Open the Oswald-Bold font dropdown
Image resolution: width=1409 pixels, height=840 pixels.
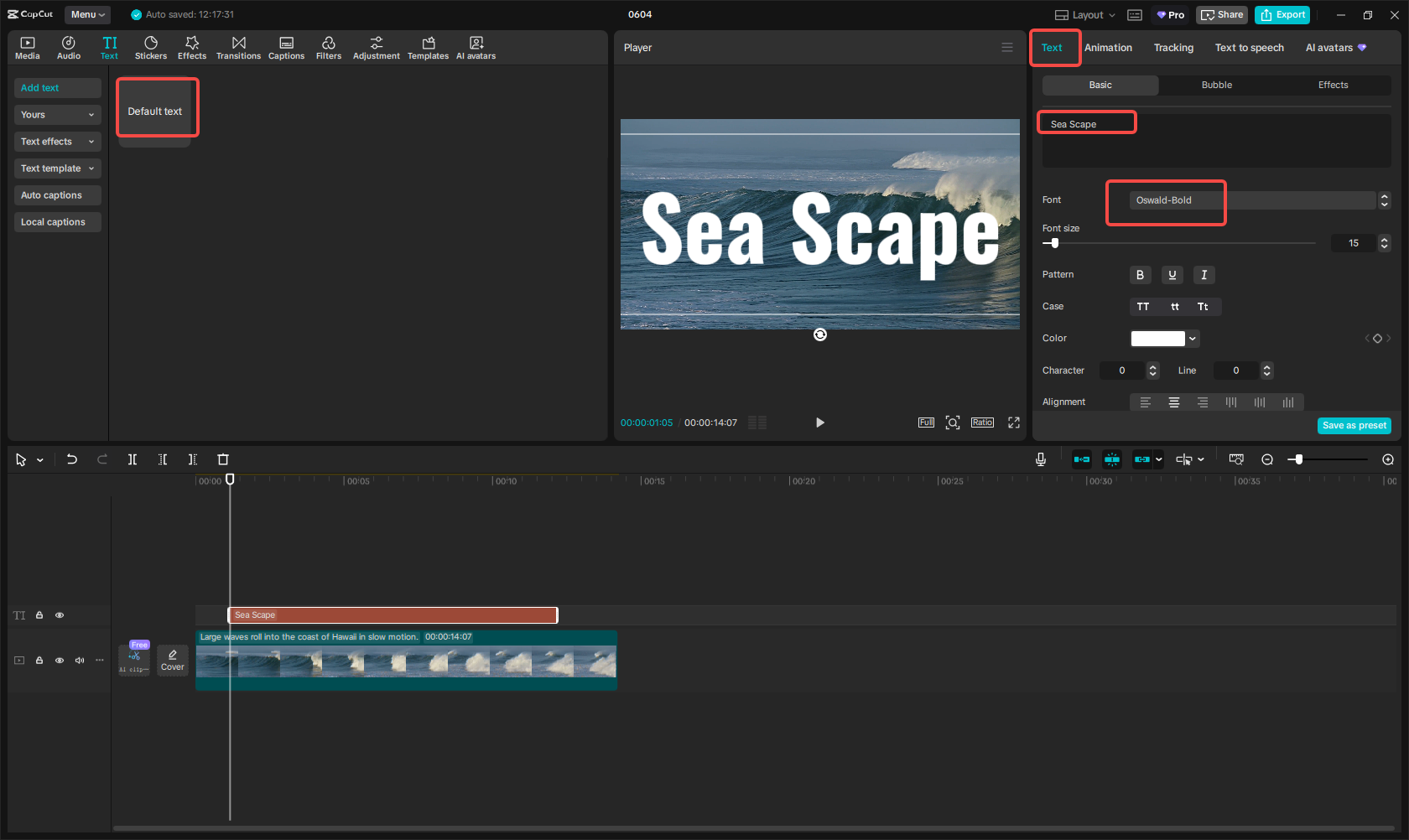pyautogui.click(x=1251, y=200)
